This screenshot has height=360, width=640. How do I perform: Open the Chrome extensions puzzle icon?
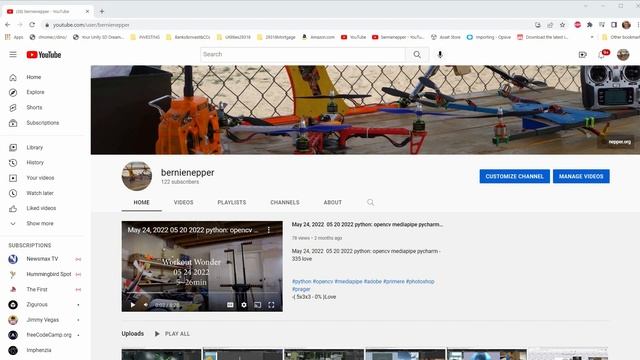pyautogui.click(x=589, y=25)
